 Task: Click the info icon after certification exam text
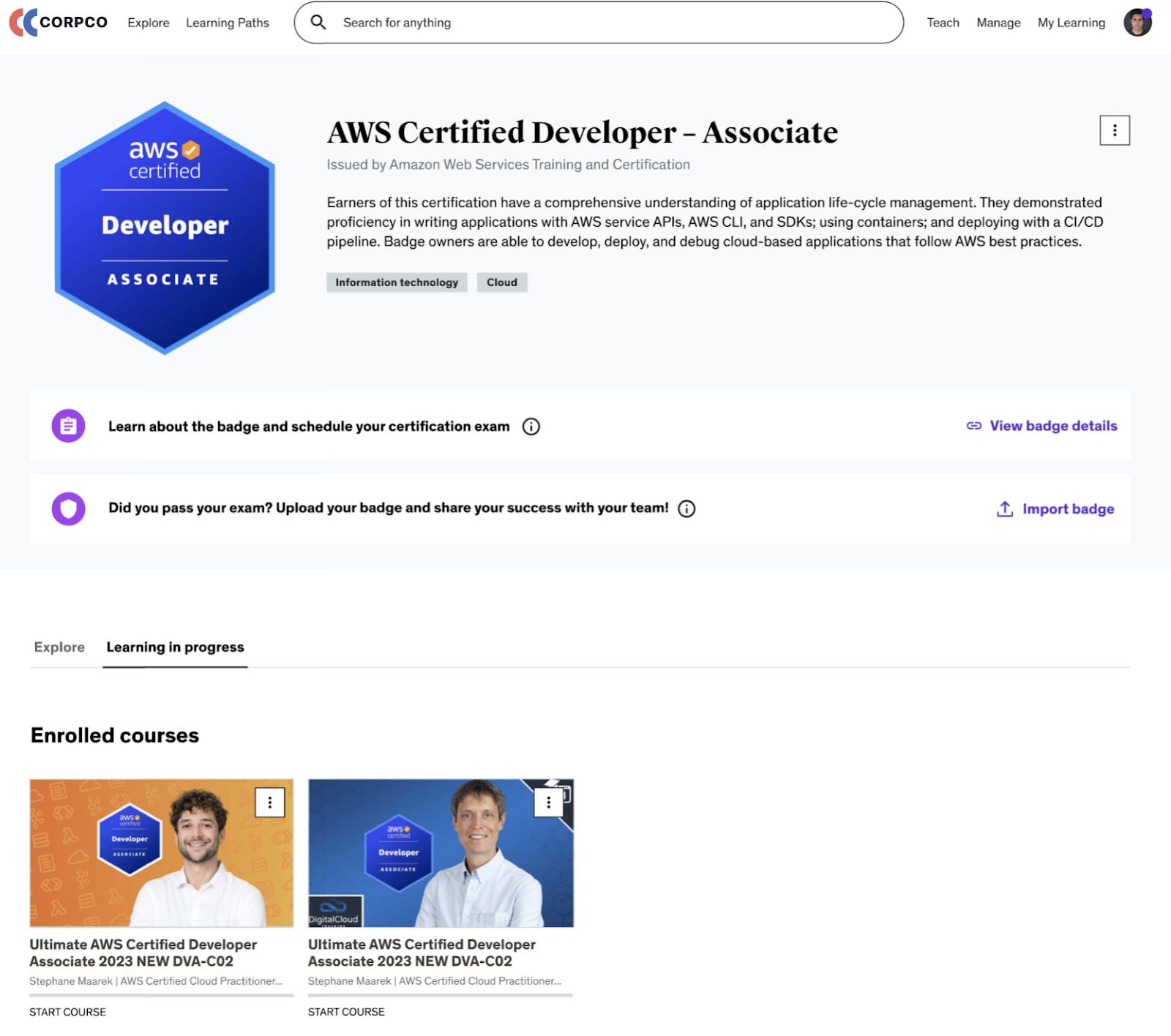pyautogui.click(x=531, y=427)
